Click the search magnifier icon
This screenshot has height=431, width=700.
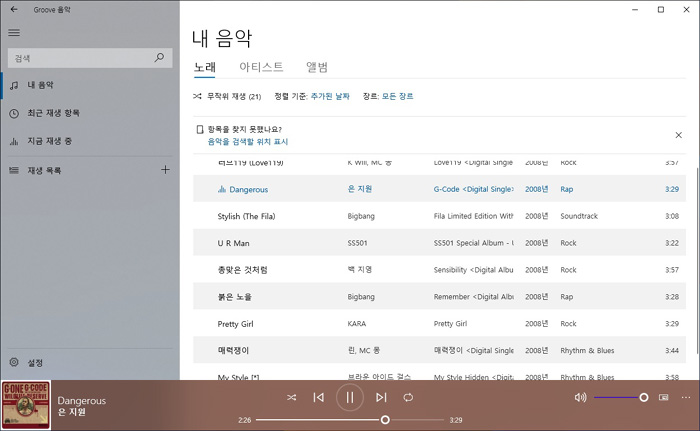point(159,58)
